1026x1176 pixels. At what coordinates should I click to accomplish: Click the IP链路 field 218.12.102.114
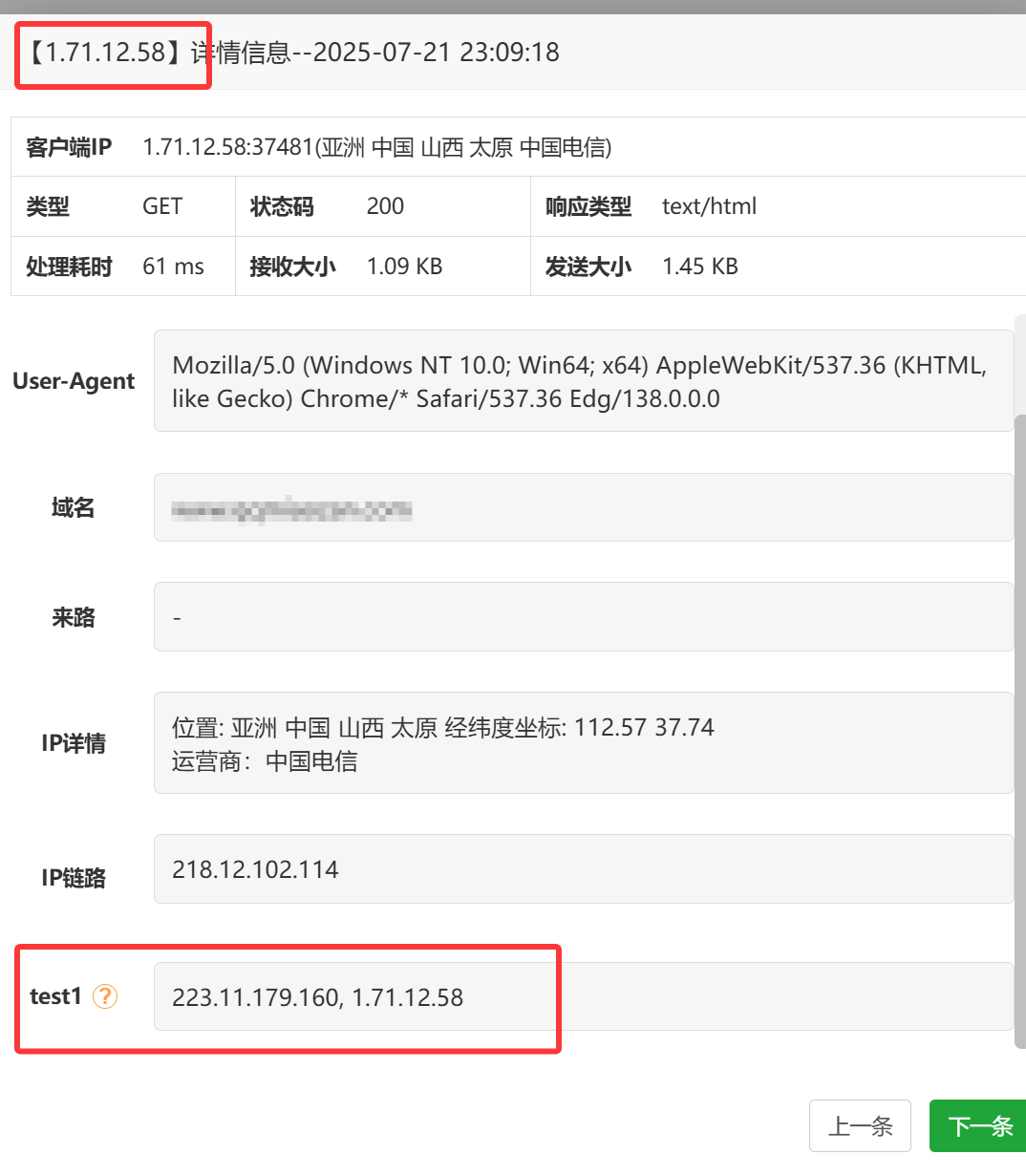pos(584,869)
